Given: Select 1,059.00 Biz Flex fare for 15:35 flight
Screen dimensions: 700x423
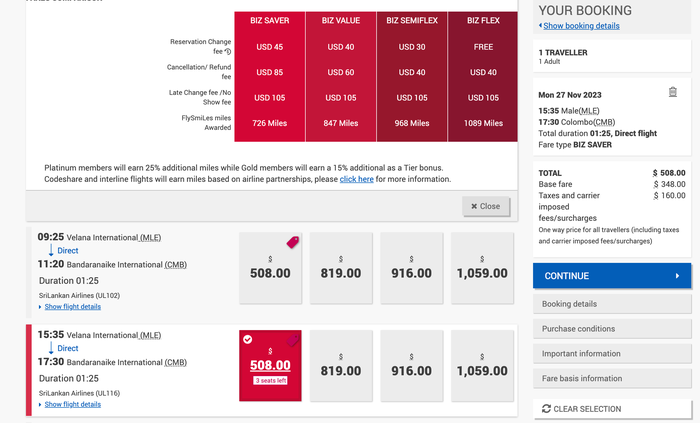Looking at the screenshot, I should click(x=482, y=365).
